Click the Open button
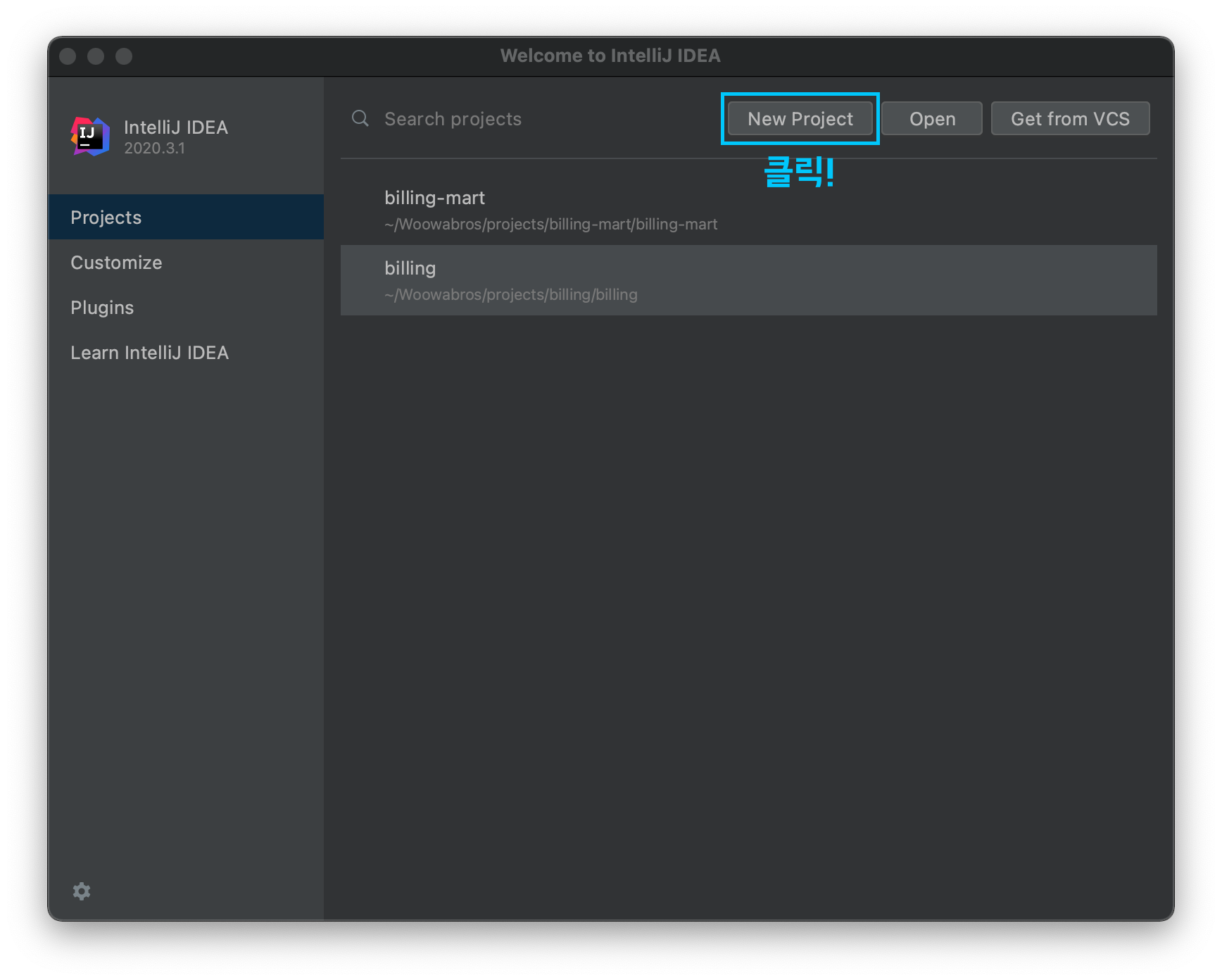This screenshot has width=1222, height=980. tap(931, 119)
